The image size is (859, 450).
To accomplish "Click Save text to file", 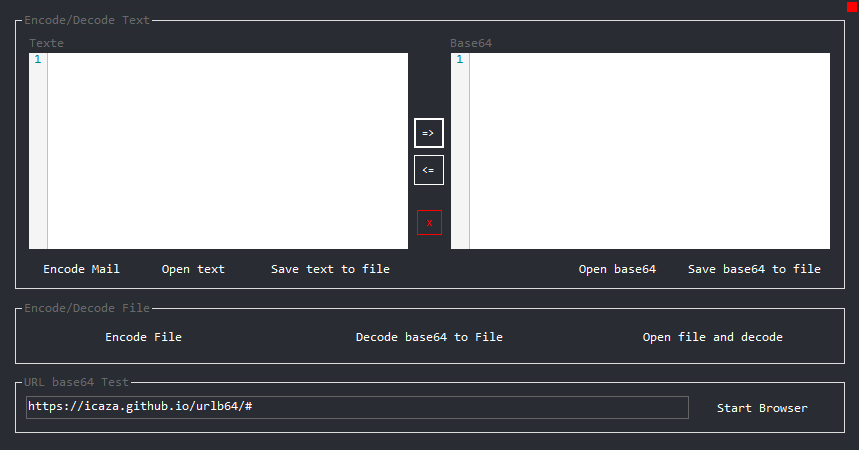I will point(330,269).
